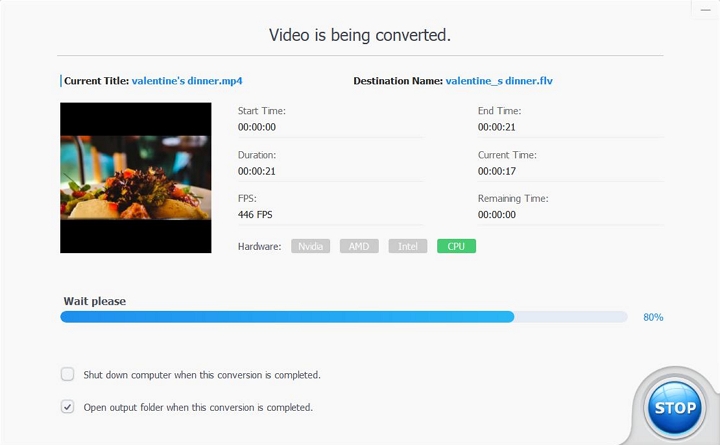Screen dimensions: 720x445
Task: Click the 'Hardware:' label
Action: click(259, 247)
